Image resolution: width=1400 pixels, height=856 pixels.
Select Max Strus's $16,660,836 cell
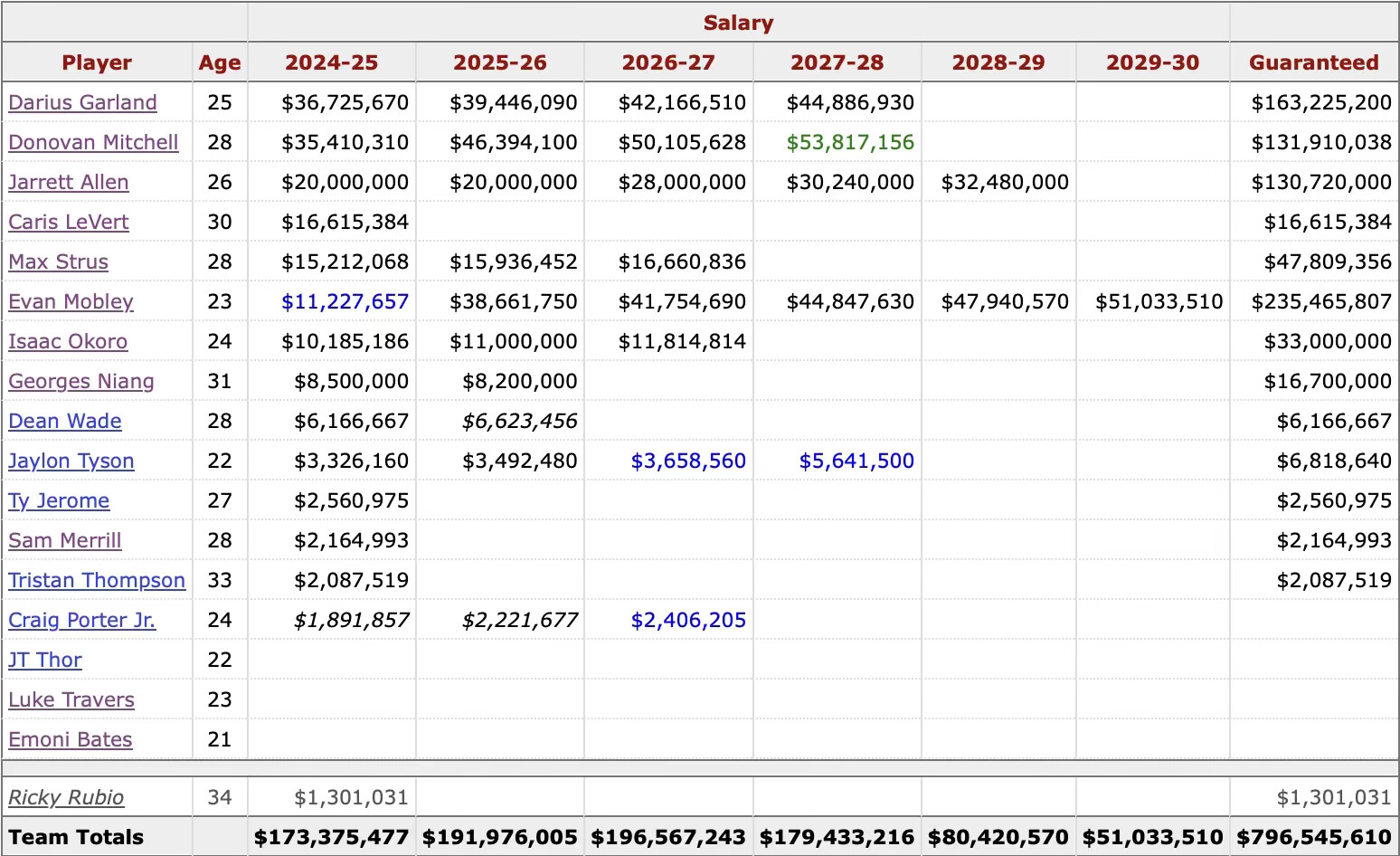point(668,262)
